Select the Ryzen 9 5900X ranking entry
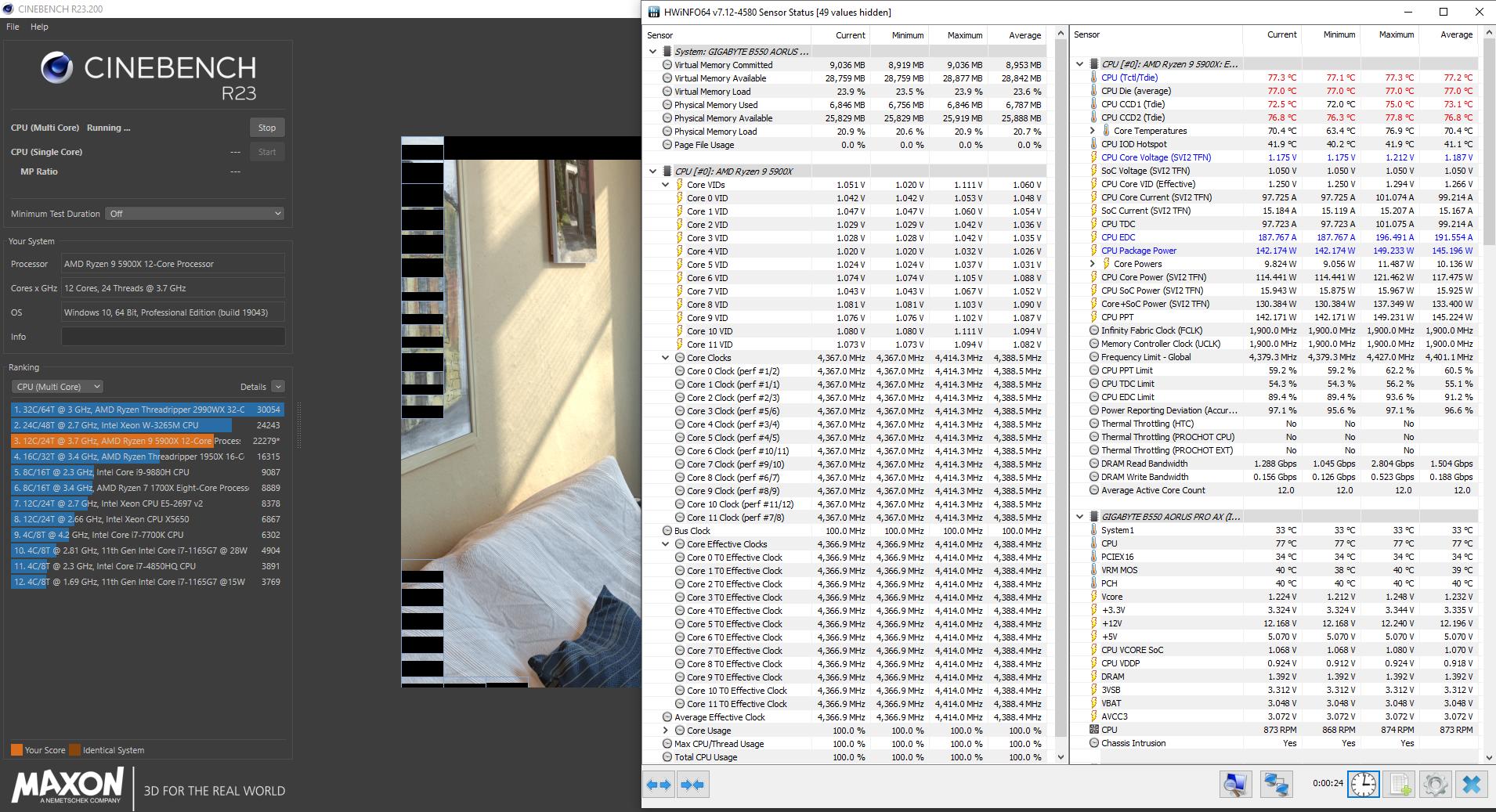1496x812 pixels. [147, 441]
